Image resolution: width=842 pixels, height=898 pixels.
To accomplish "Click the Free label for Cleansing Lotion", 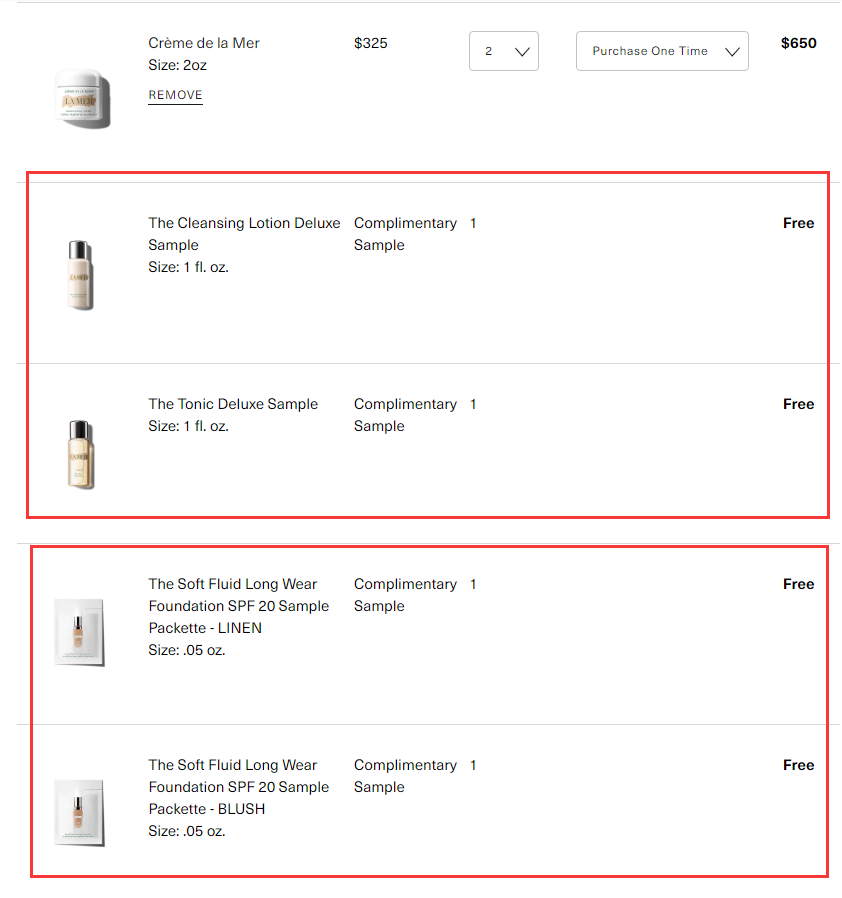I will [798, 223].
